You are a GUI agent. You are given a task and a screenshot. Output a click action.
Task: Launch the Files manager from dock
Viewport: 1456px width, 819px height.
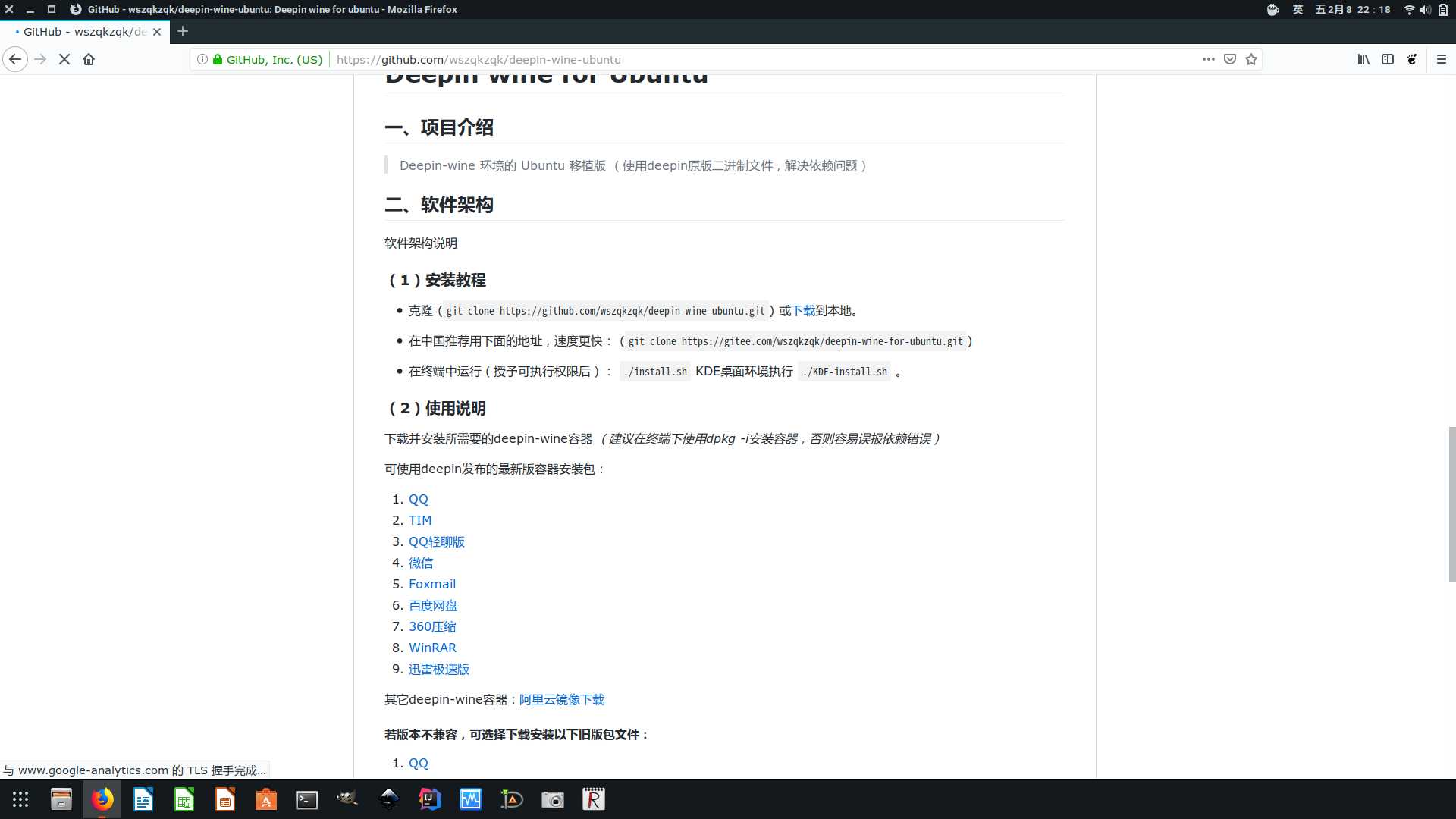(x=61, y=799)
